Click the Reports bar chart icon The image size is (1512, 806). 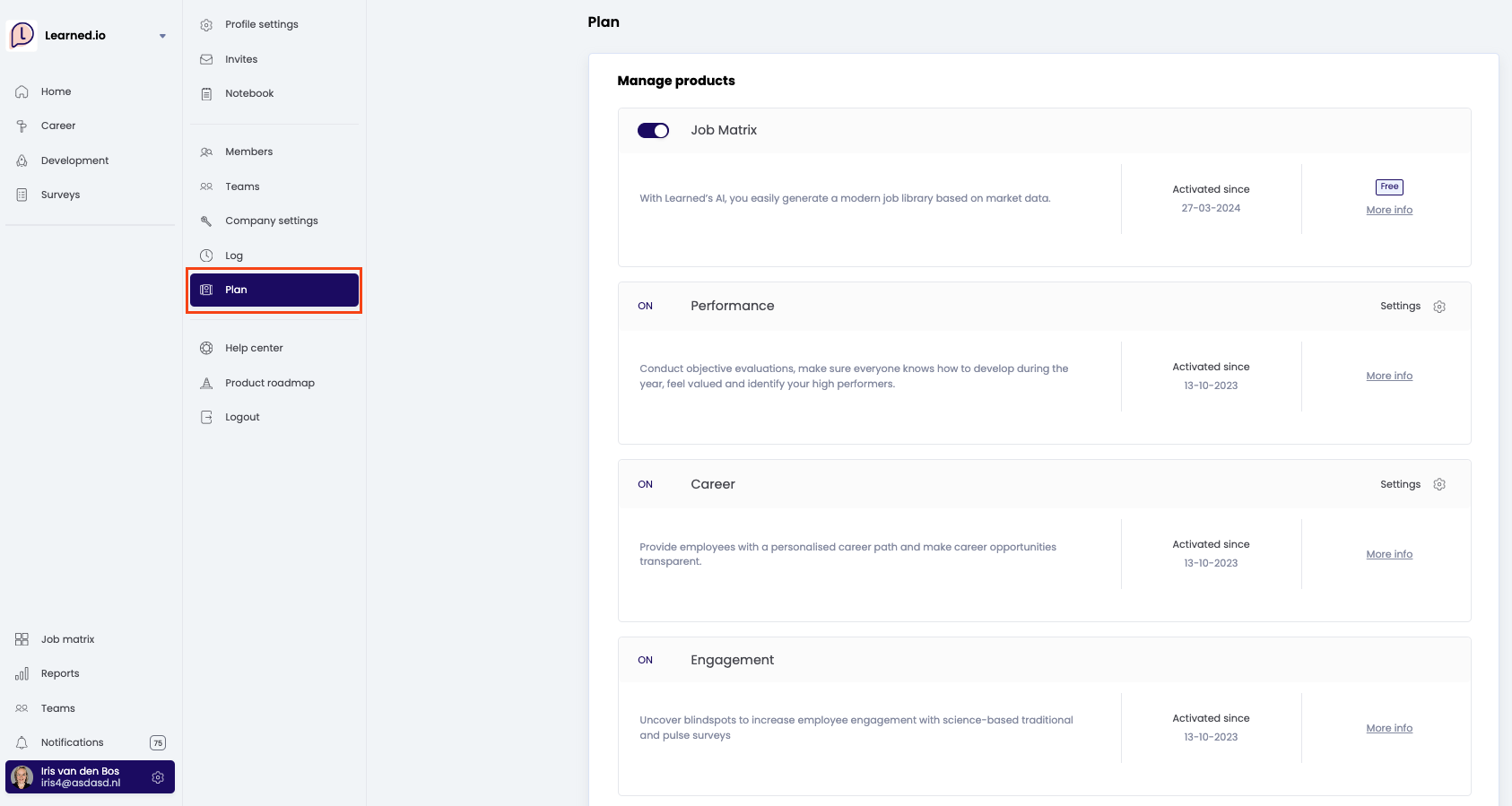coord(22,673)
